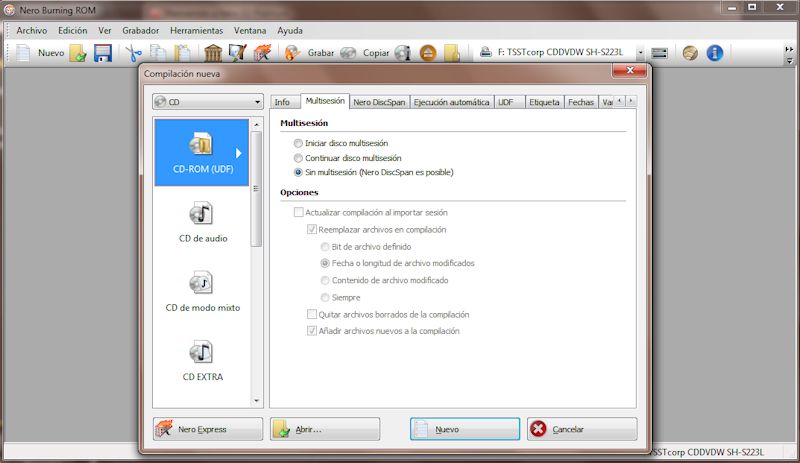Click the recorder drive printer icon

(x=486, y=52)
